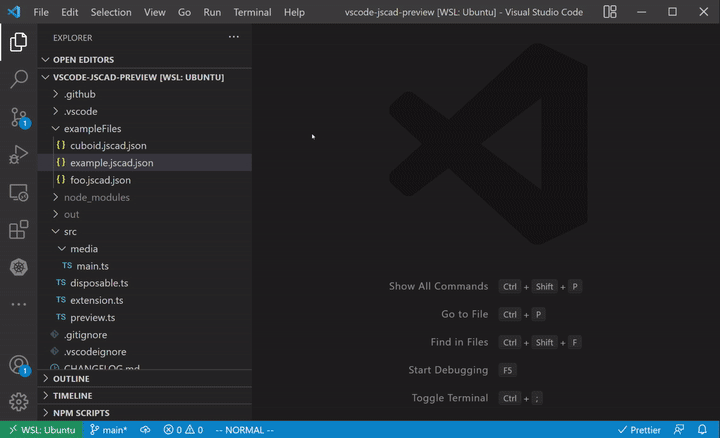Open the errors and warnings status item
The width and height of the screenshot is (720, 438).
tap(183, 430)
